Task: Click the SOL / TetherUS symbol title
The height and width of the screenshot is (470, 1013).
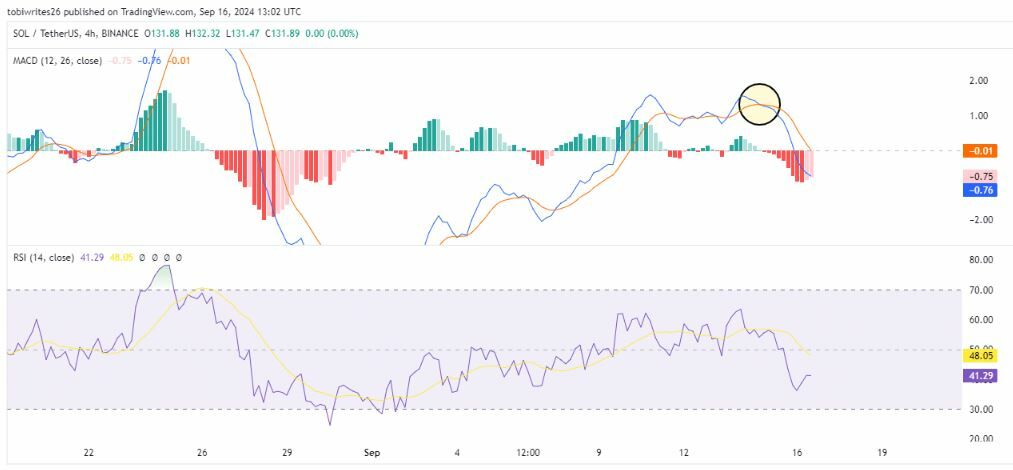Action: click(49, 34)
